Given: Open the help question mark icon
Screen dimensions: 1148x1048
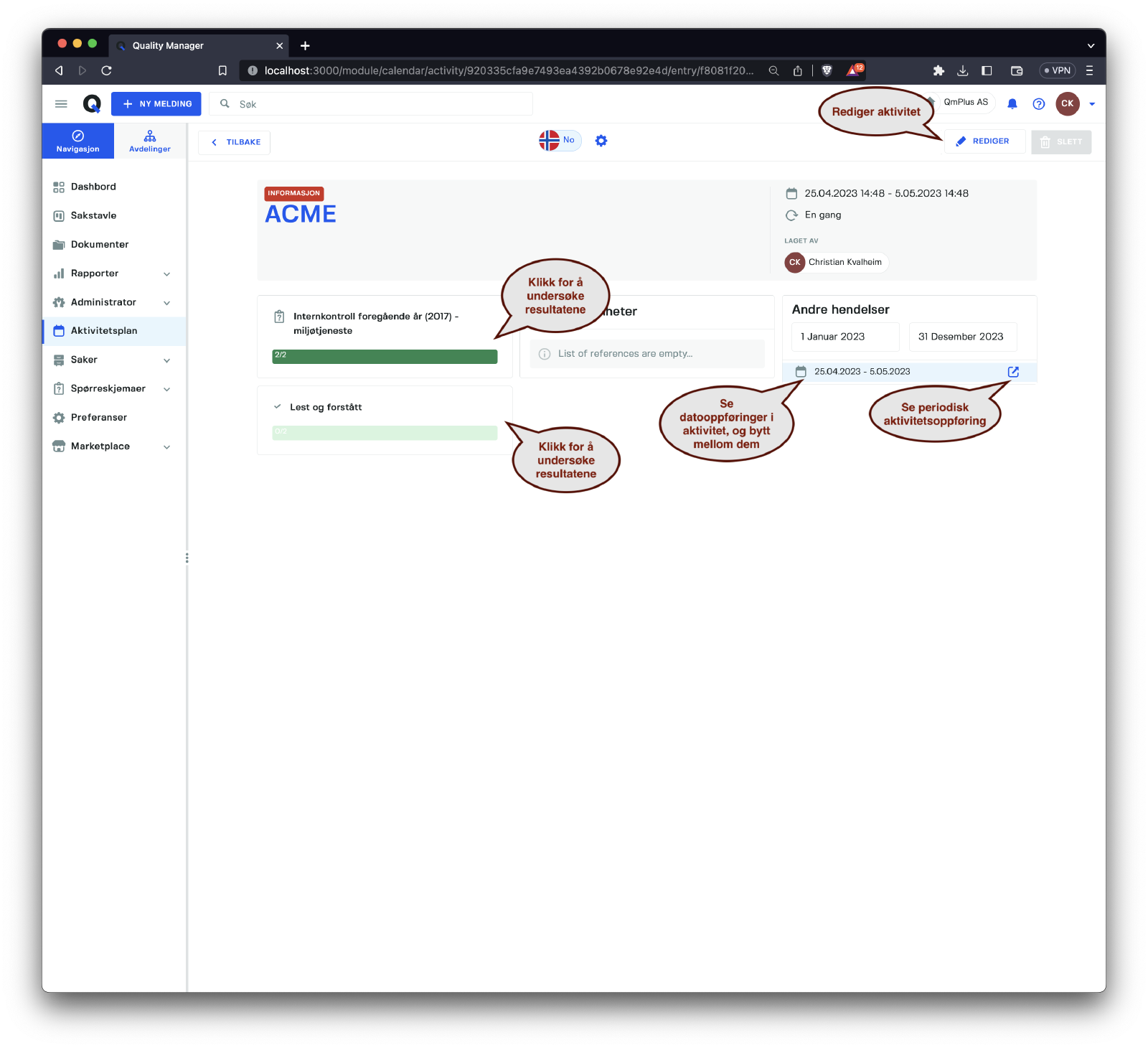Looking at the screenshot, I should click(x=1038, y=104).
